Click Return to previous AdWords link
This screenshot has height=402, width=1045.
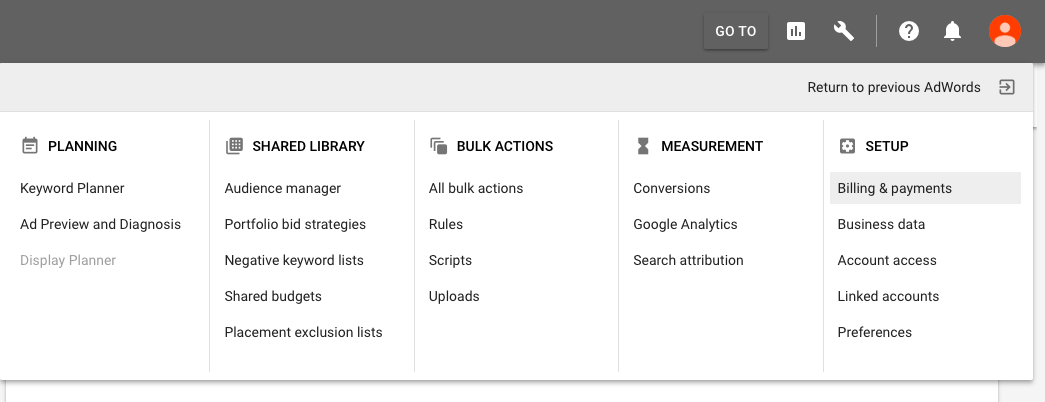(x=893, y=87)
